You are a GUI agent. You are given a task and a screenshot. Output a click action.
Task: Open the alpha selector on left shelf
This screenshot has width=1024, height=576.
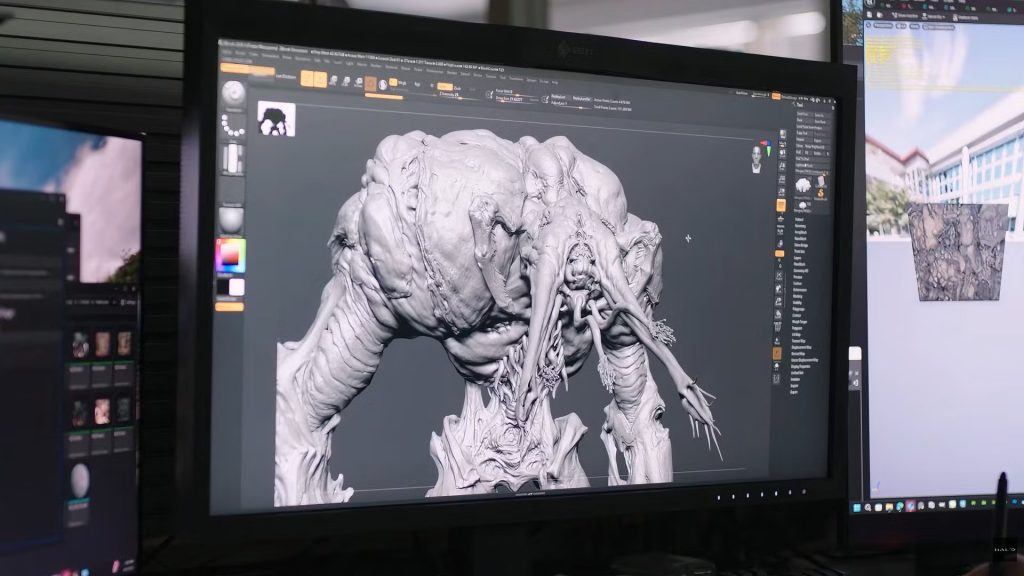pyautogui.click(x=233, y=159)
